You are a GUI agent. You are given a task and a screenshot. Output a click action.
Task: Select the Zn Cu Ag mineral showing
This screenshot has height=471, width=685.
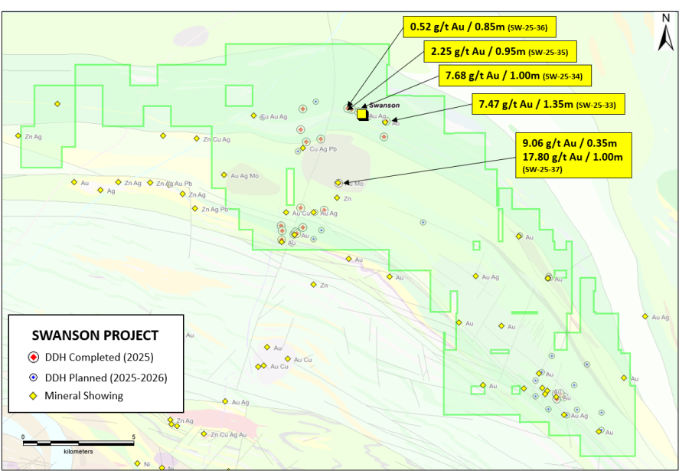point(197,139)
